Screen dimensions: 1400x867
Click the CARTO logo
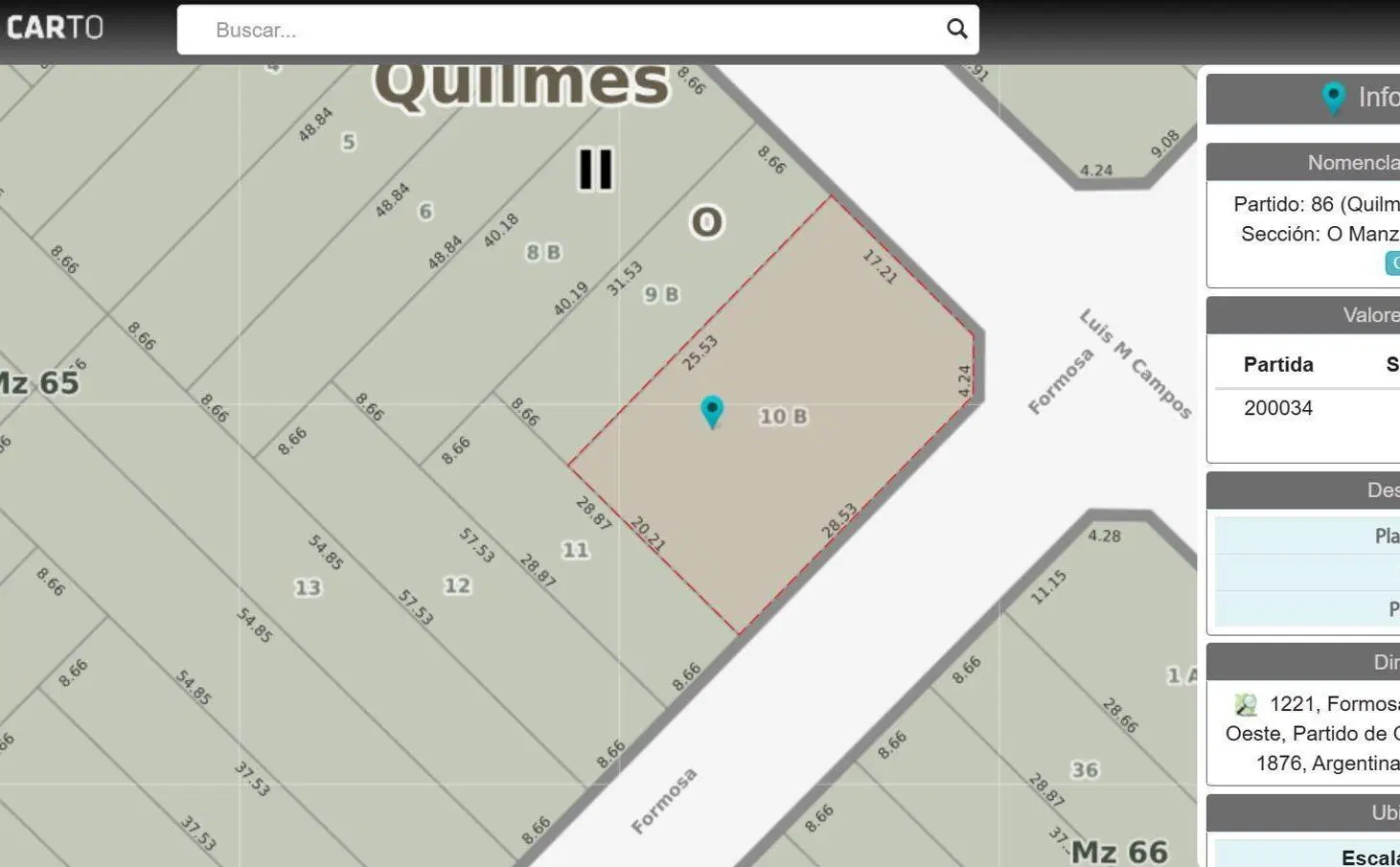point(55,28)
